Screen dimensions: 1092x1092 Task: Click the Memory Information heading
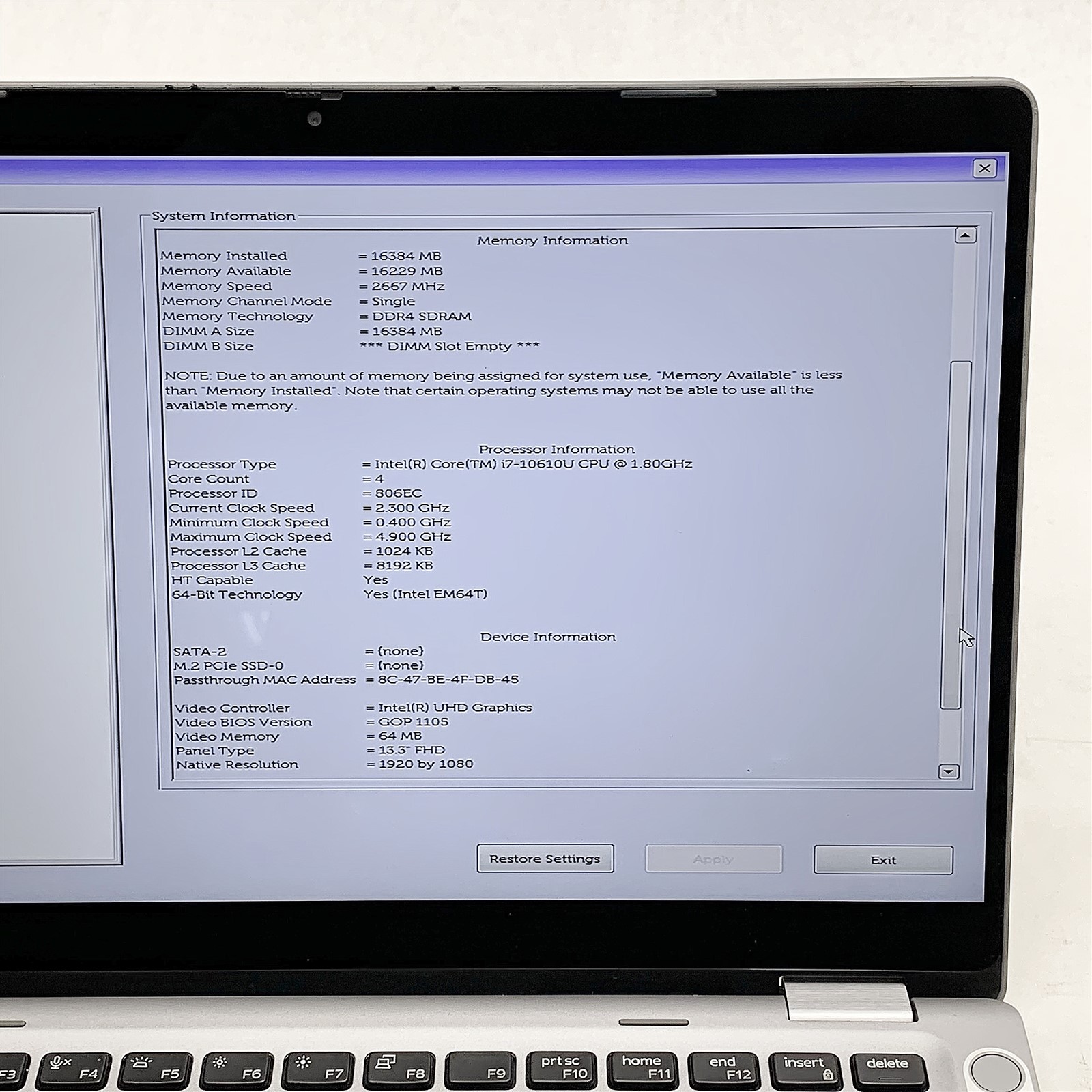(x=552, y=240)
